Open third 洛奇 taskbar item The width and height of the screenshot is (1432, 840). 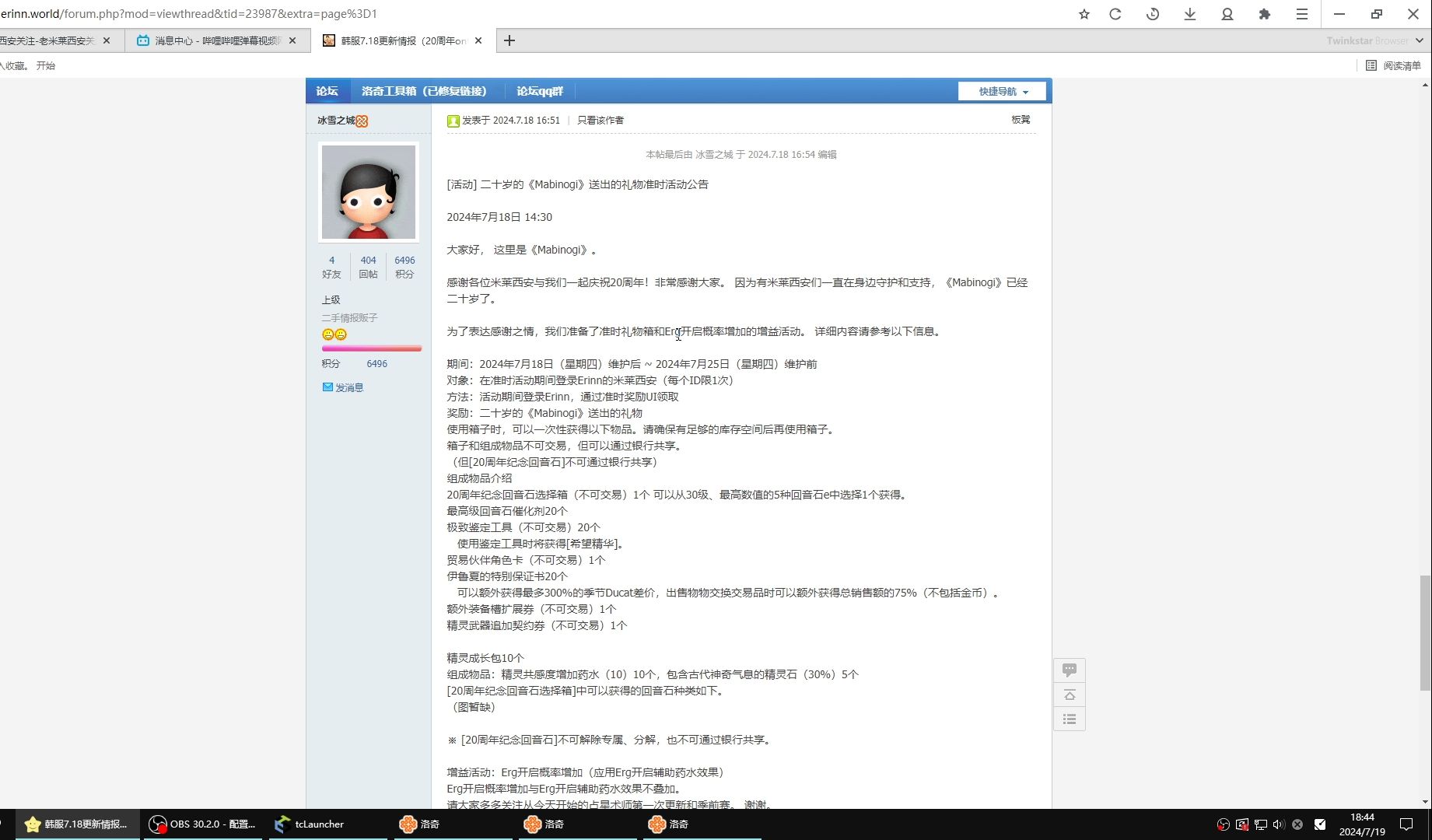click(x=700, y=824)
